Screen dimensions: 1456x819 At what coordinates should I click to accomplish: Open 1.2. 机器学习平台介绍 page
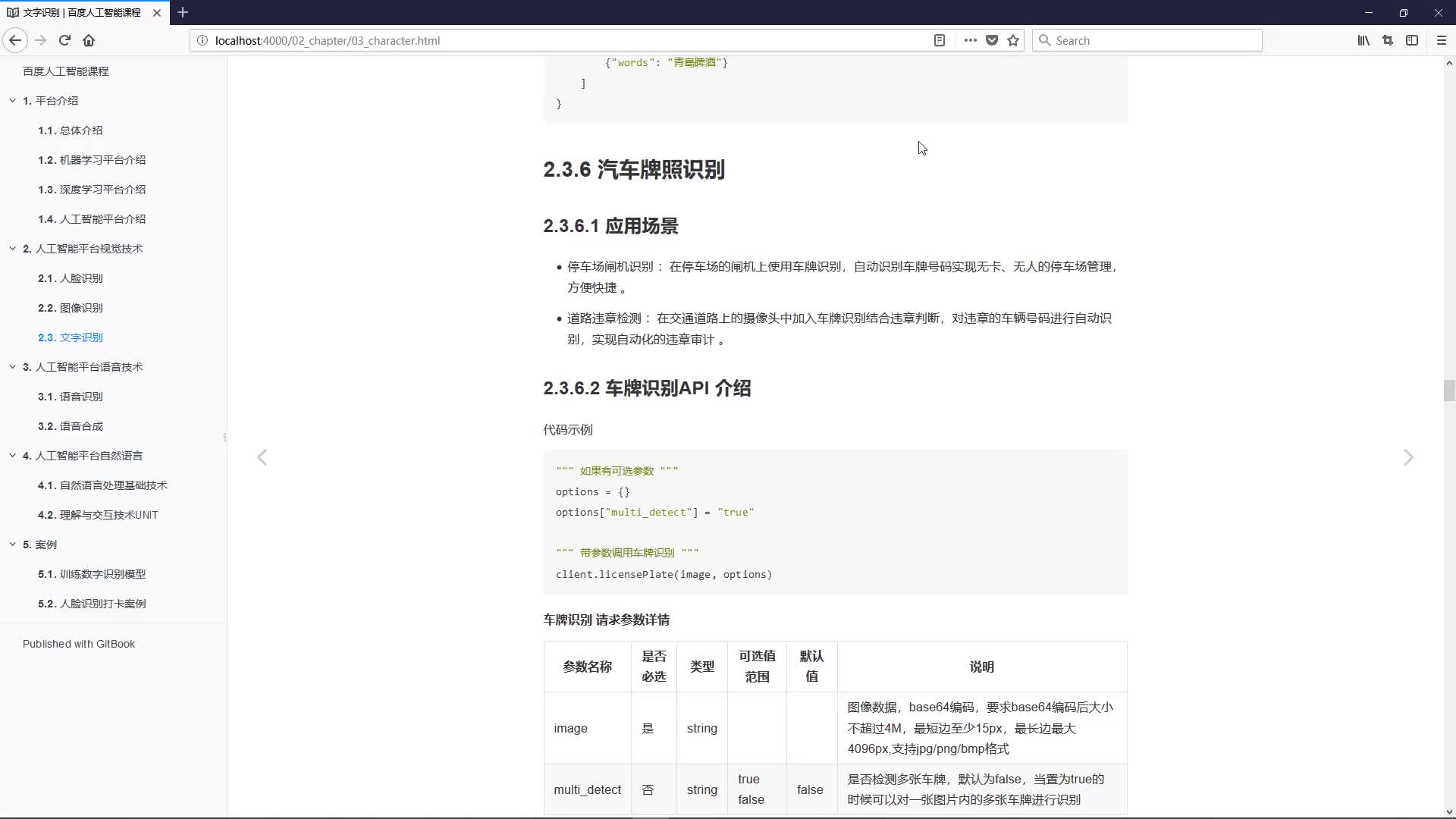click(92, 159)
